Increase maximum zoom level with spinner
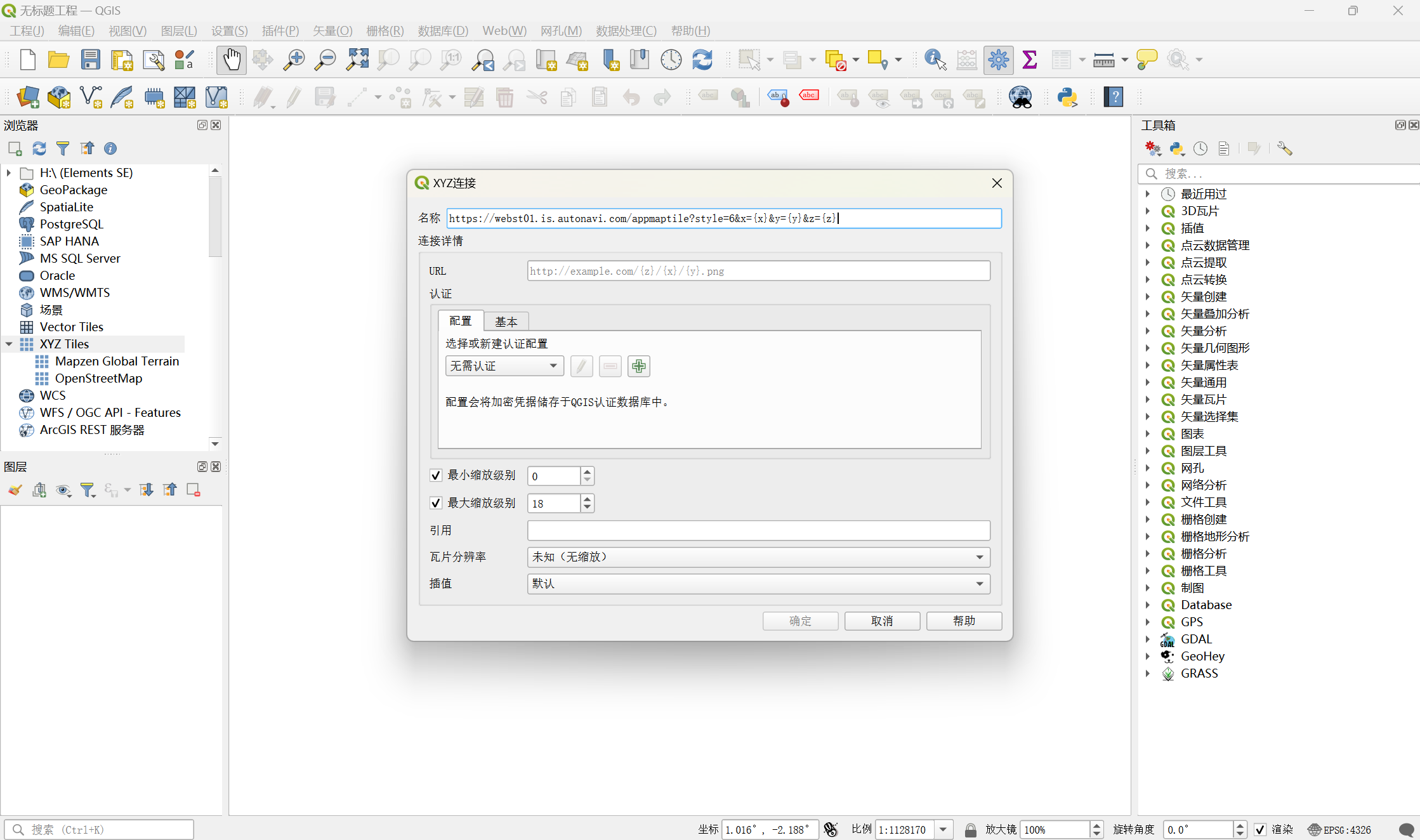Screen dimensions: 1420x840 tap(588, 499)
